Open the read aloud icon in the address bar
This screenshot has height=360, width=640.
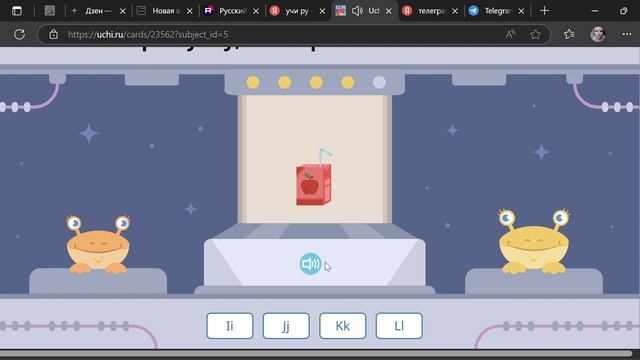pos(510,35)
